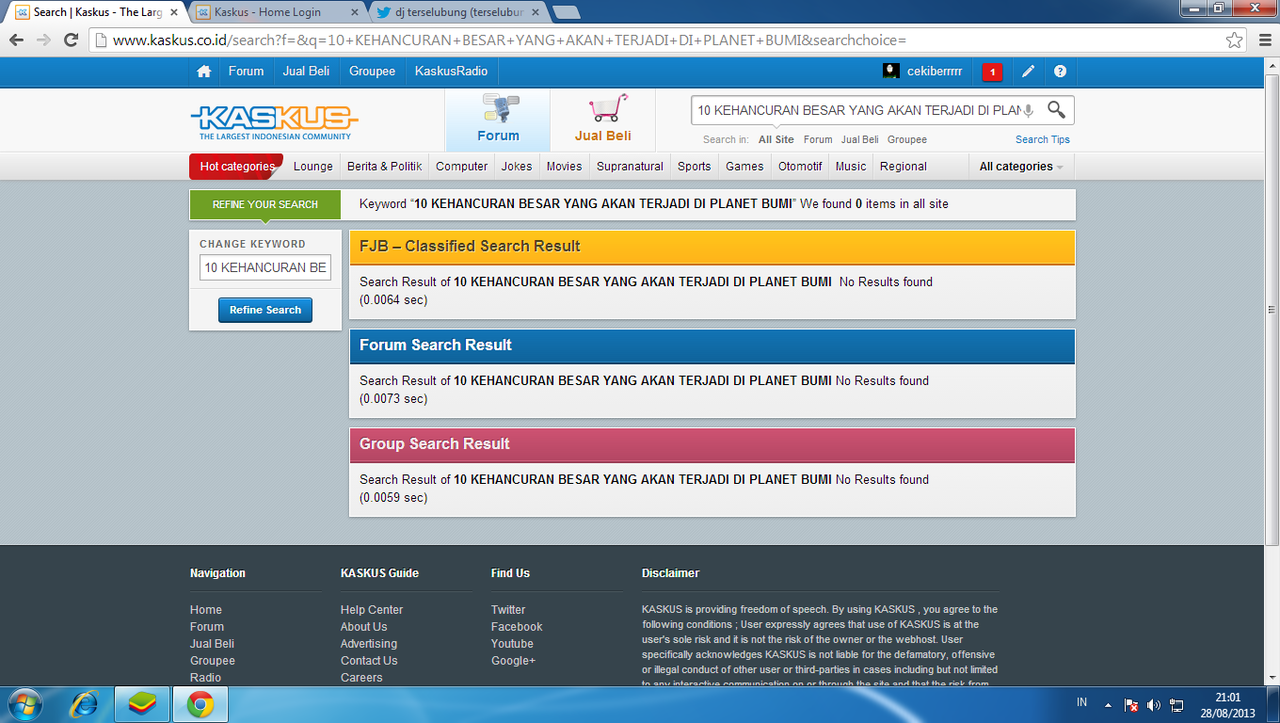Set search scope to Groupee
Screen dimensions: 1280x723
click(x=907, y=140)
